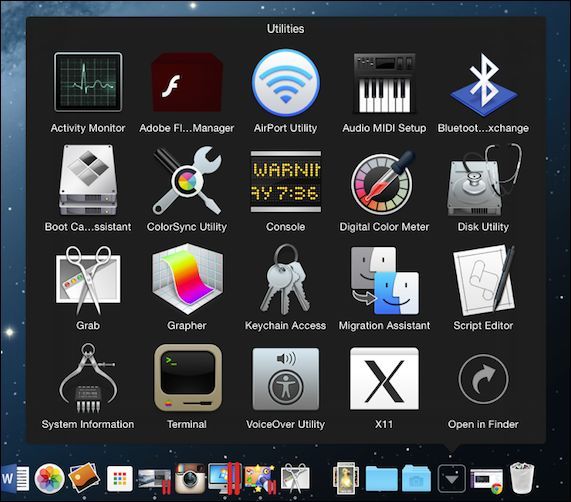Open the Parallels game app with stars
The width and height of the screenshot is (571, 502).
coord(260,478)
